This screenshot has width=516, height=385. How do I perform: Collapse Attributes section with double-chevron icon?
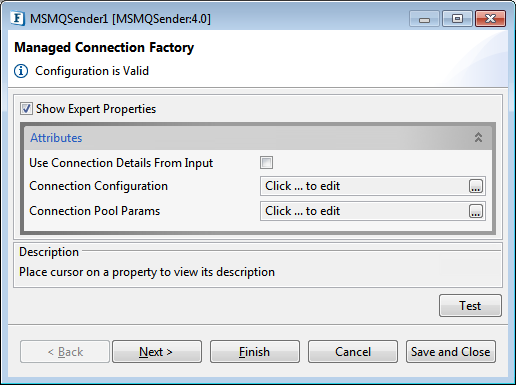click(x=478, y=137)
